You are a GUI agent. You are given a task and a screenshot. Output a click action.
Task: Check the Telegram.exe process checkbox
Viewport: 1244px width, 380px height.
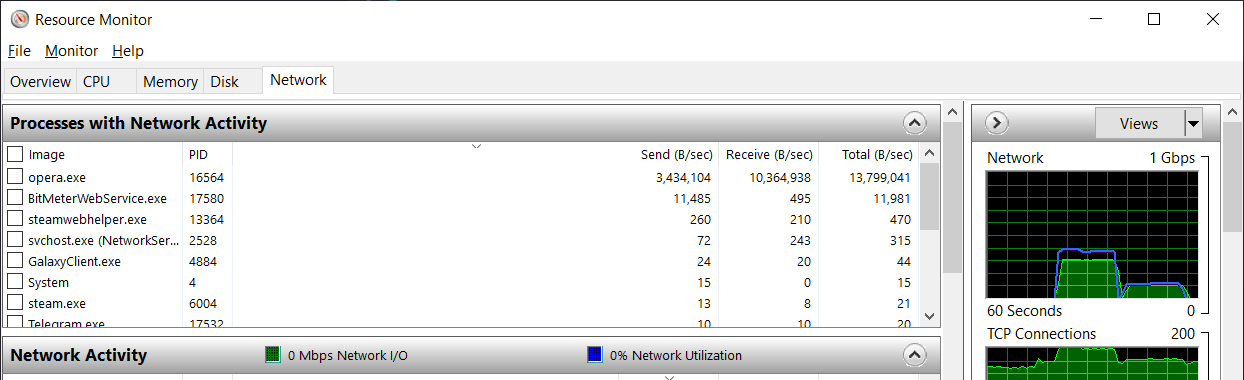click(x=15, y=322)
